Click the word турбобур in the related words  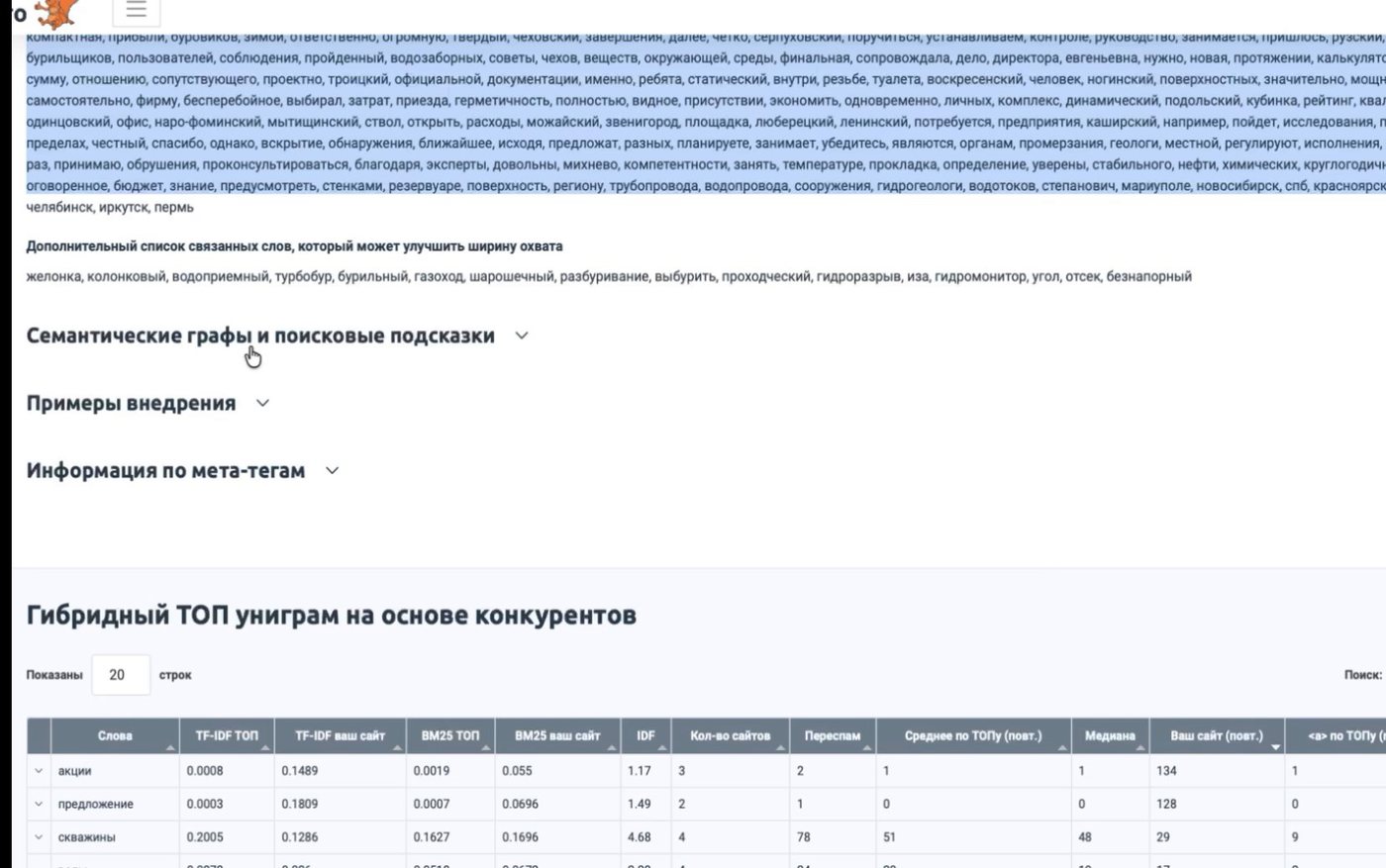tap(303, 276)
